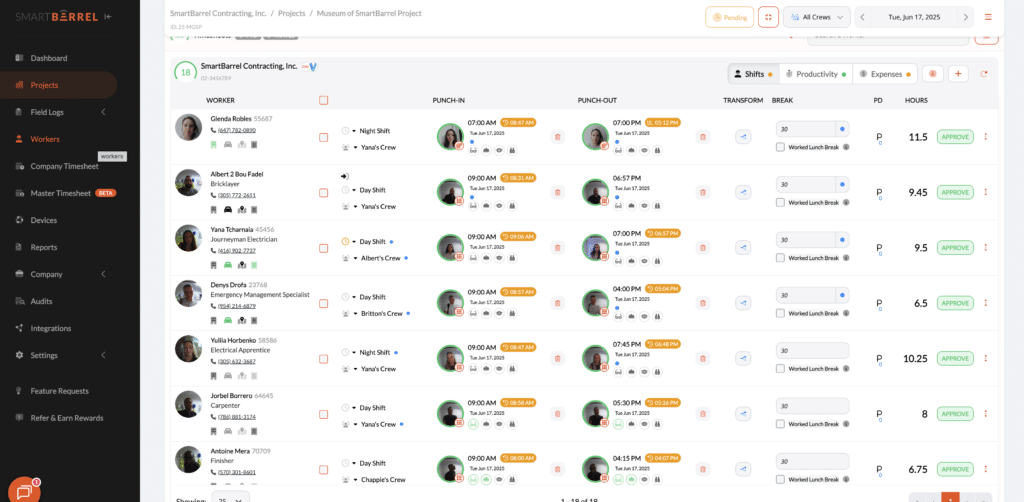Open the hamburger menu next to the date
Screen dimensions: 1024x502
[x=988, y=17]
